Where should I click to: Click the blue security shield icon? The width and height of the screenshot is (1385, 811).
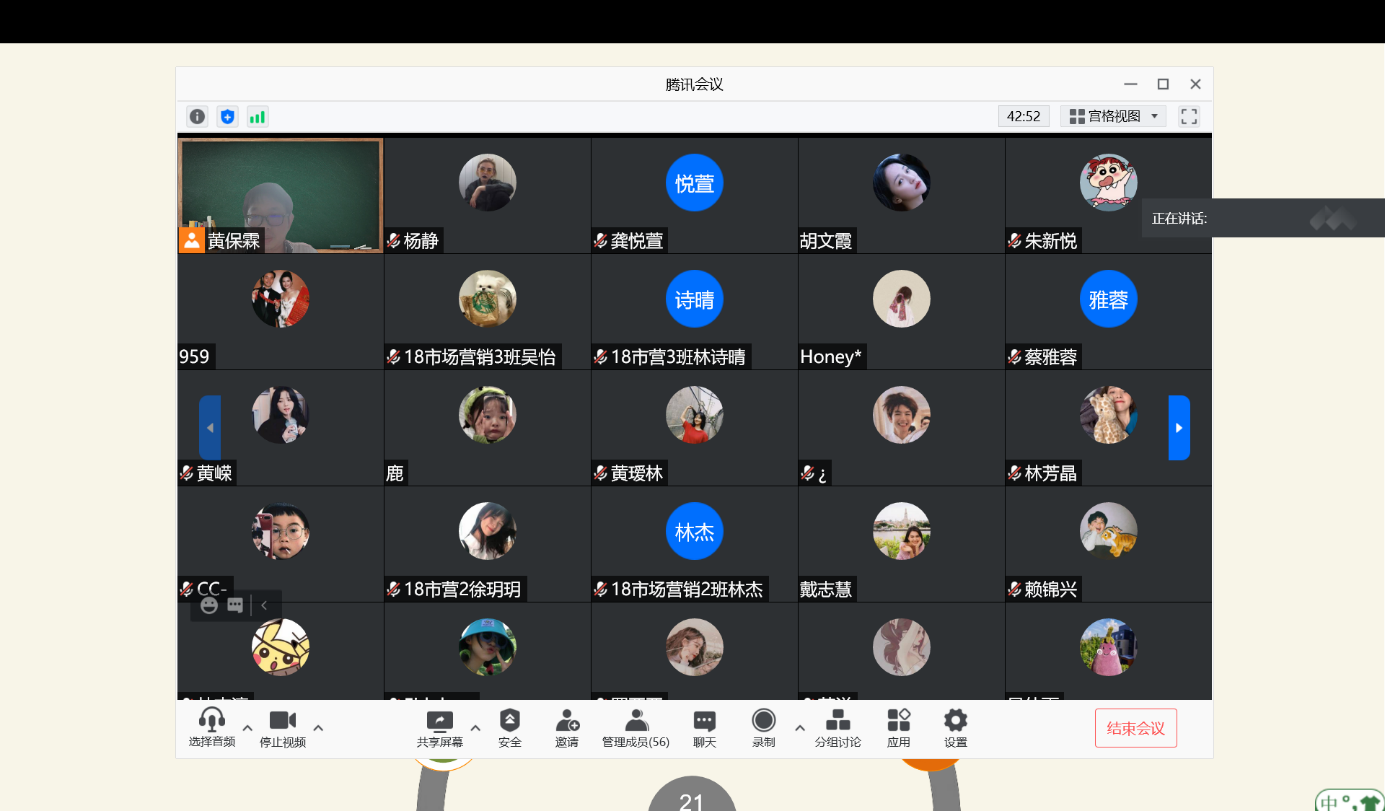pos(228,117)
